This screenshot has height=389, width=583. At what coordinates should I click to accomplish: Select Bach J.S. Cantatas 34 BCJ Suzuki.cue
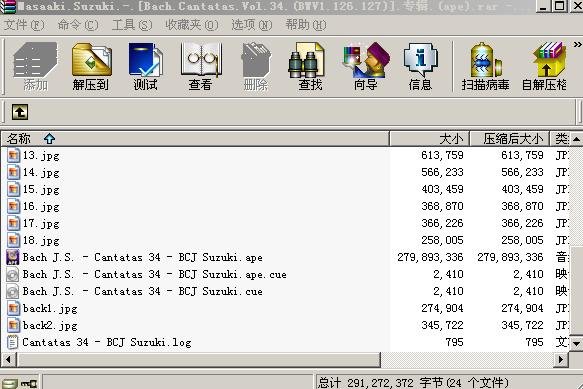click(142, 291)
